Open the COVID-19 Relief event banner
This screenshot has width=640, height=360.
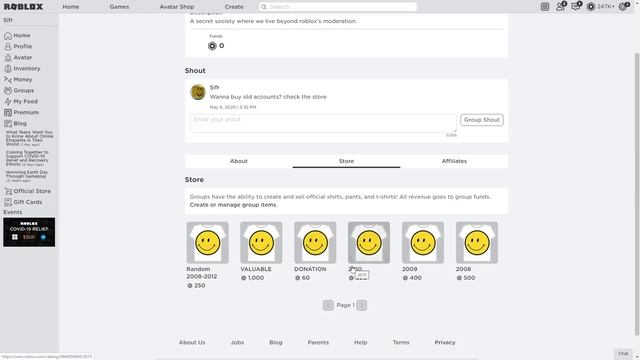click(29, 232)
